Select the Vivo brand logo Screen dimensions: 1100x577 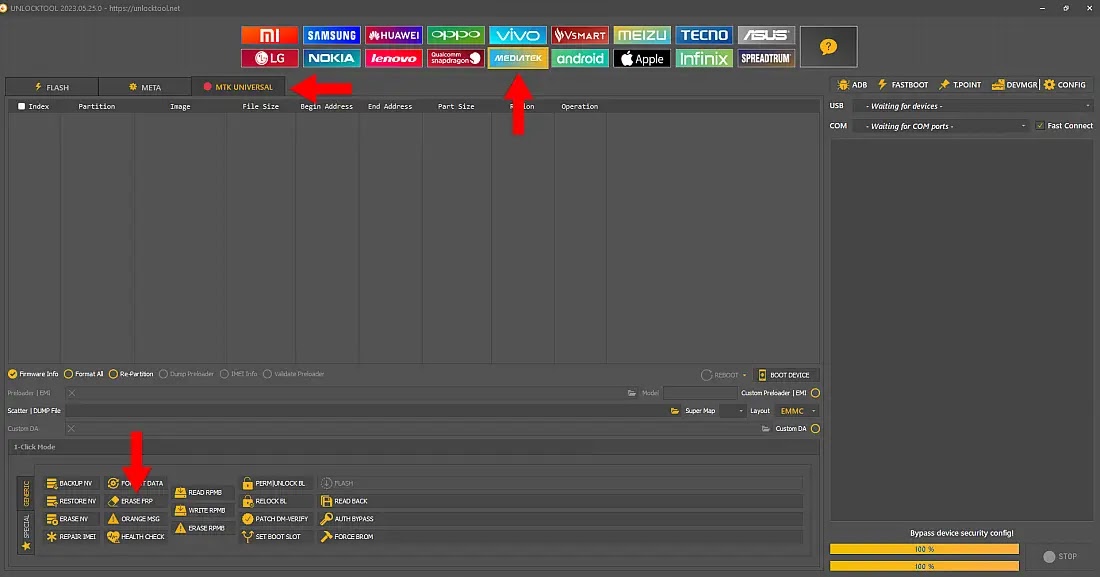coord(518,35)
